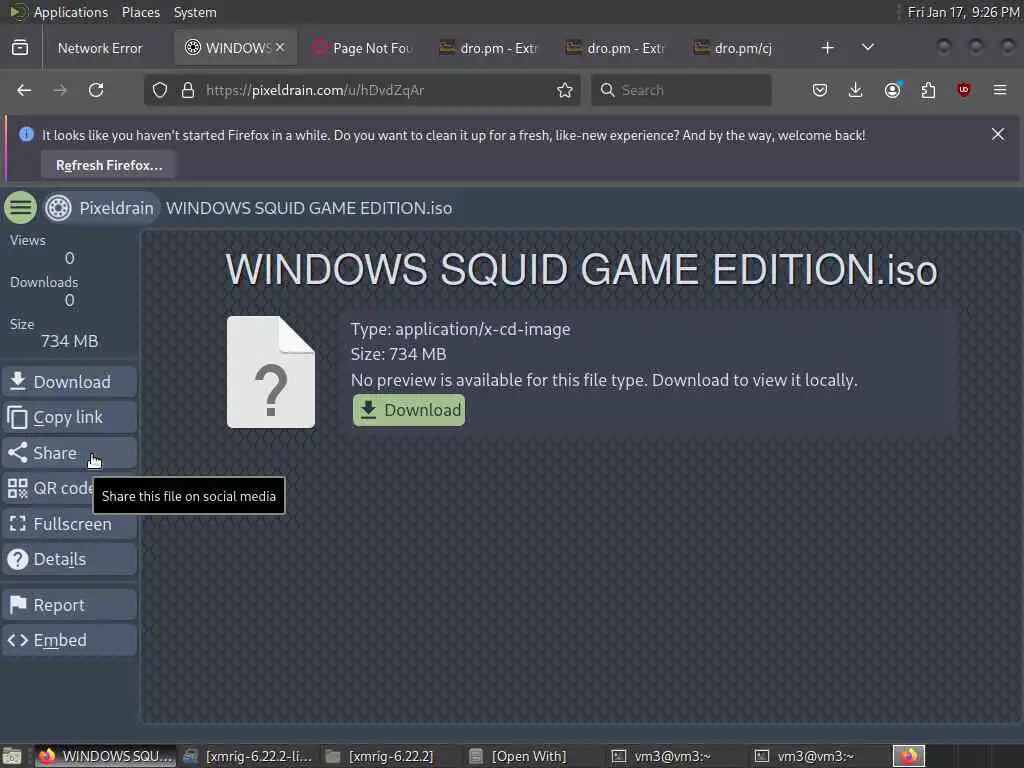
Task: Toggle the Pixeldrain hamburger menu icon
Action: pos(20,208)
